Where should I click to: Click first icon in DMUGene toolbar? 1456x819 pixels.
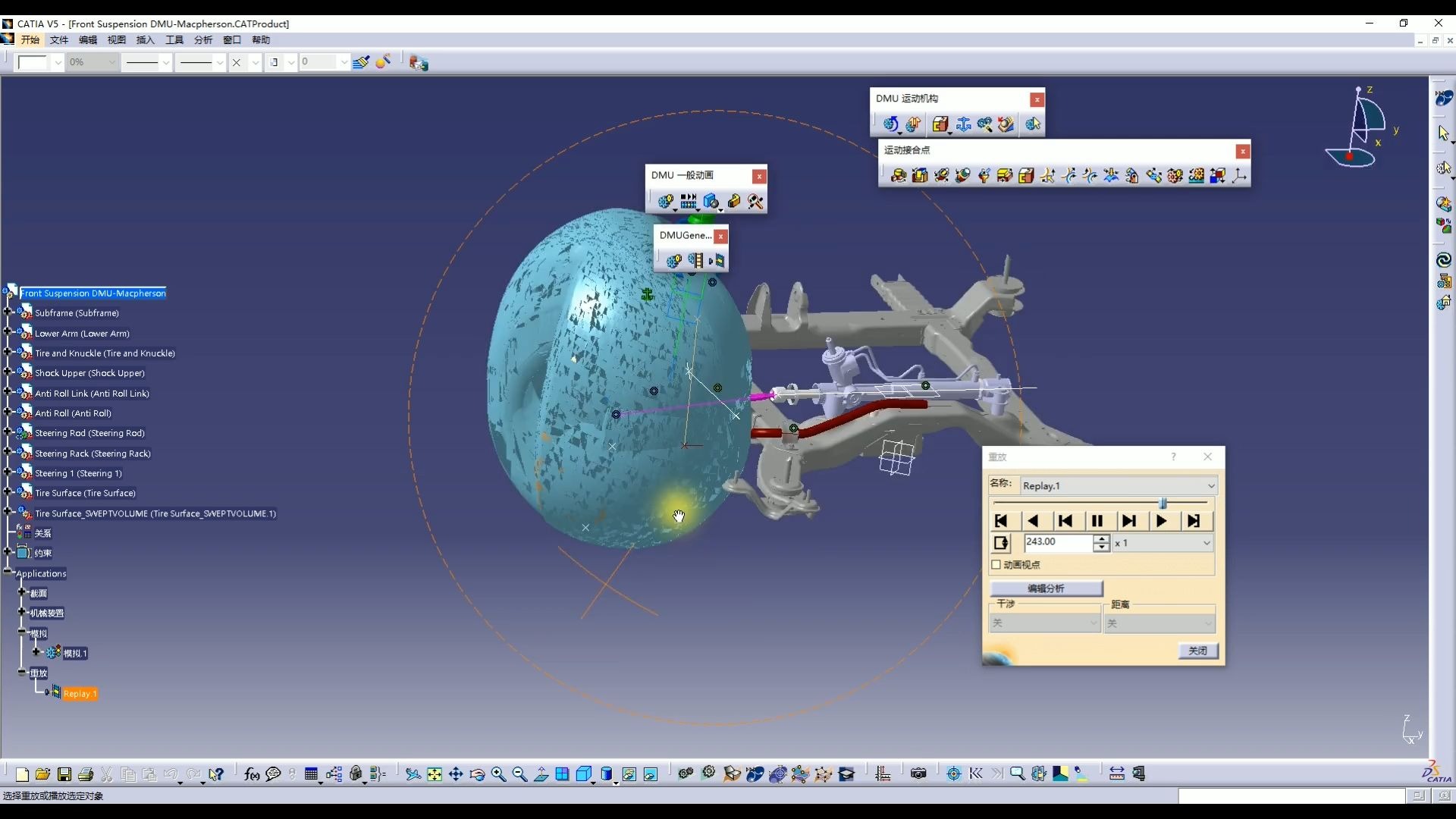(x=673, y=261)
